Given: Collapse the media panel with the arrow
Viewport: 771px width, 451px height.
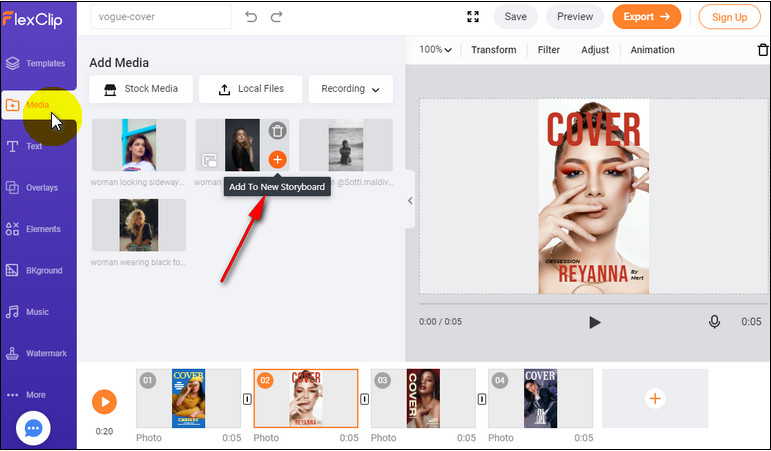Looking at the screenshot, I should pyautogui.click(x=410, y=200).
